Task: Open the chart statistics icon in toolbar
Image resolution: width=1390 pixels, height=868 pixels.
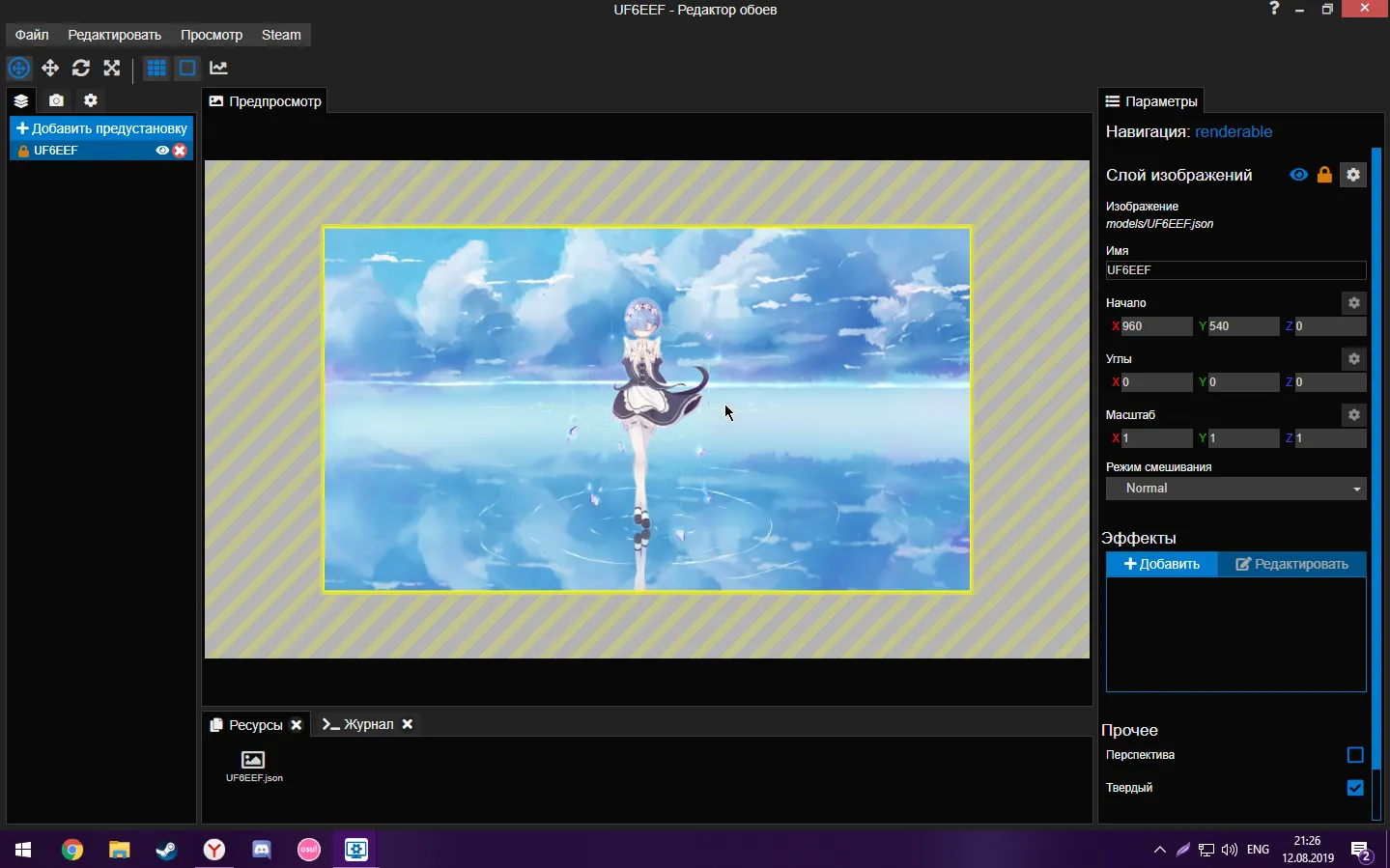Action: click(218, 68)
